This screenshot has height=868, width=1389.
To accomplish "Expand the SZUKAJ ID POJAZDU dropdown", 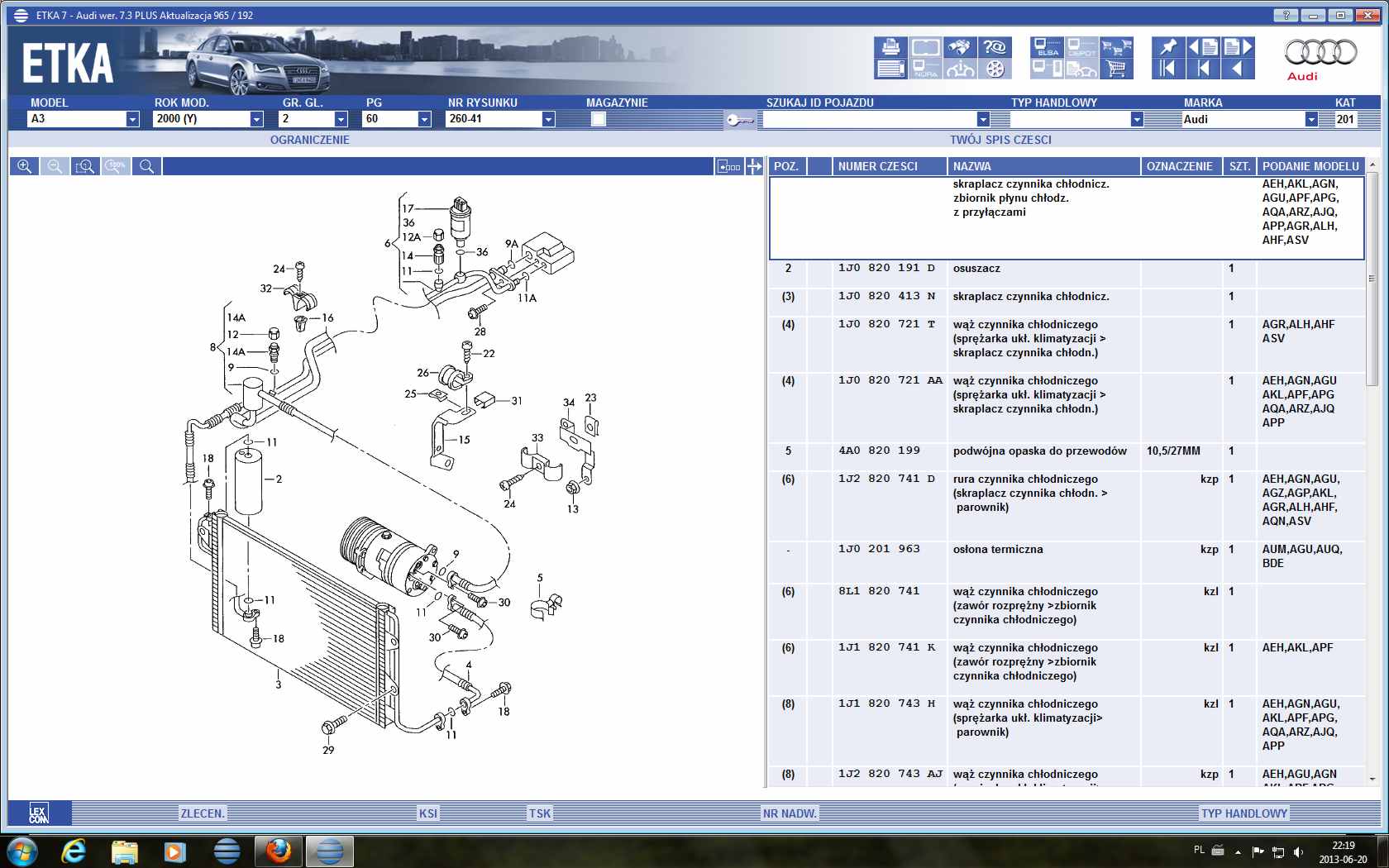I will (983, 119).
